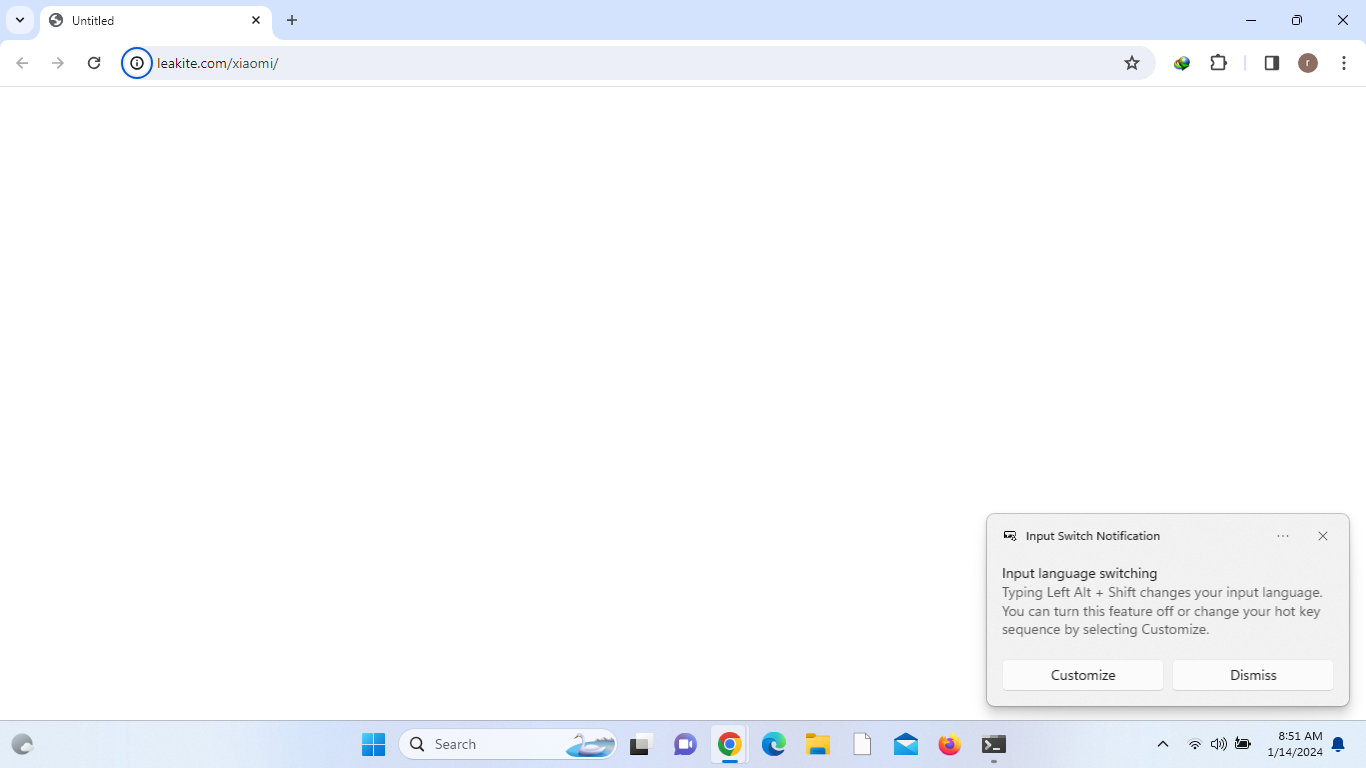The width and height of the screenshot is (1366, 768).
Task: Dismiss the Input Switch Notification
Action: (1253, 675)
